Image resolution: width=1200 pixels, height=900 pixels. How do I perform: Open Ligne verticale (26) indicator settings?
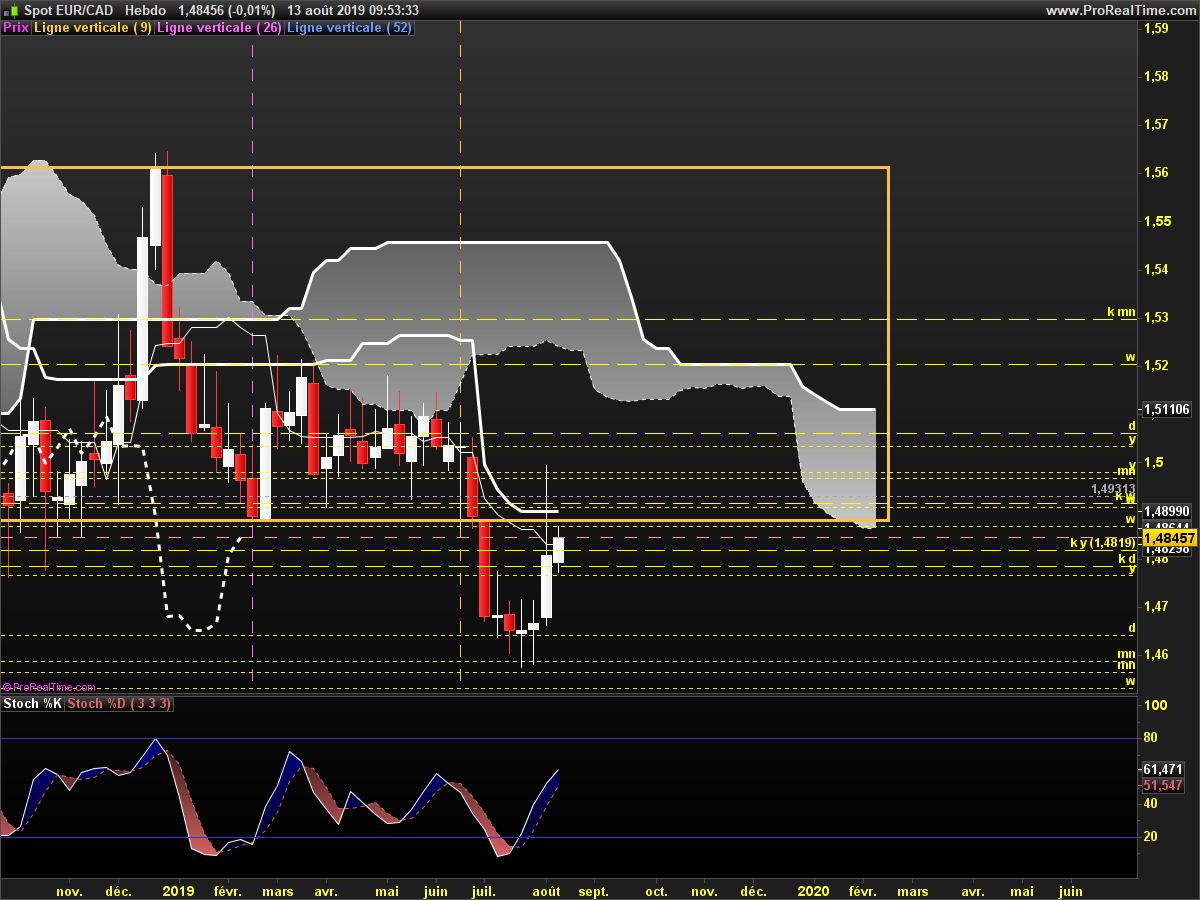(219, 28)
